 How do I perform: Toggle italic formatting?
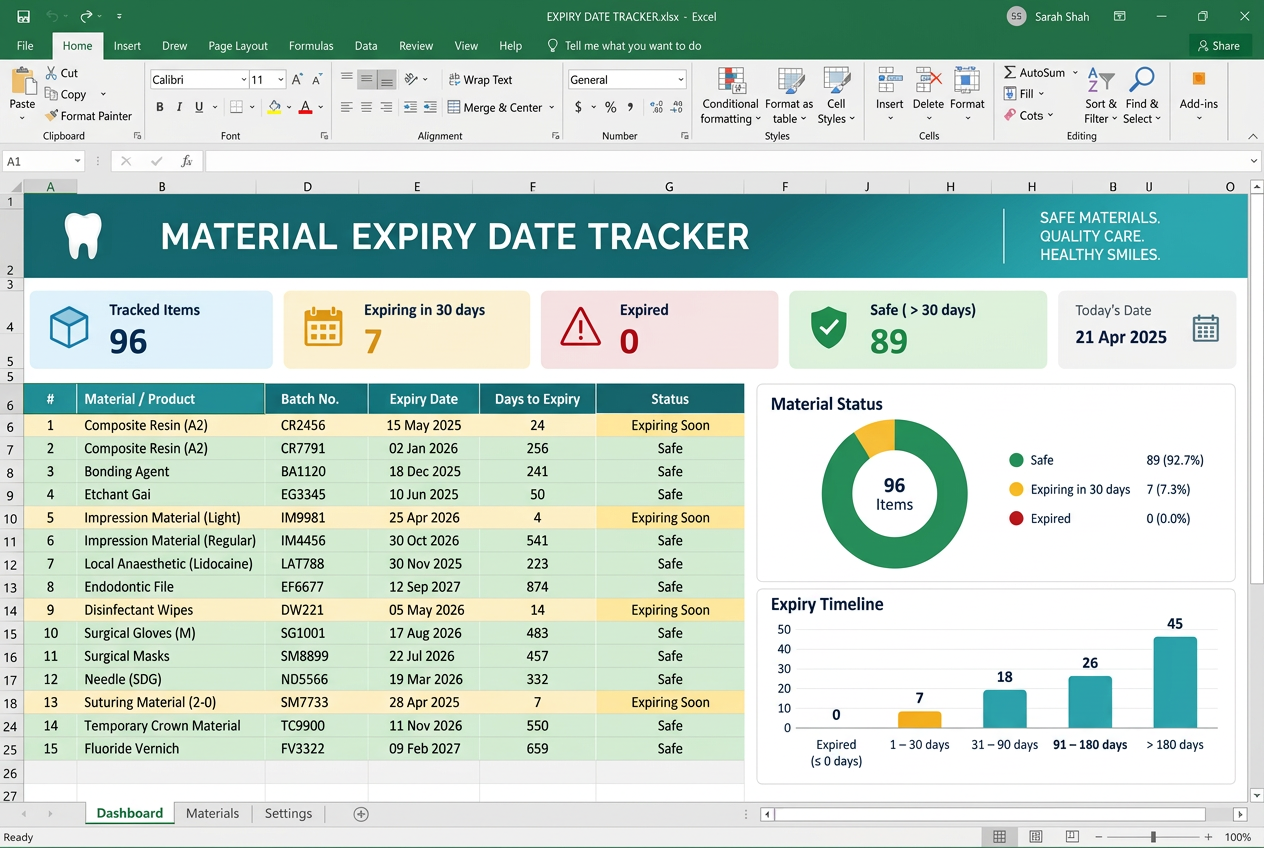(180, 107)
